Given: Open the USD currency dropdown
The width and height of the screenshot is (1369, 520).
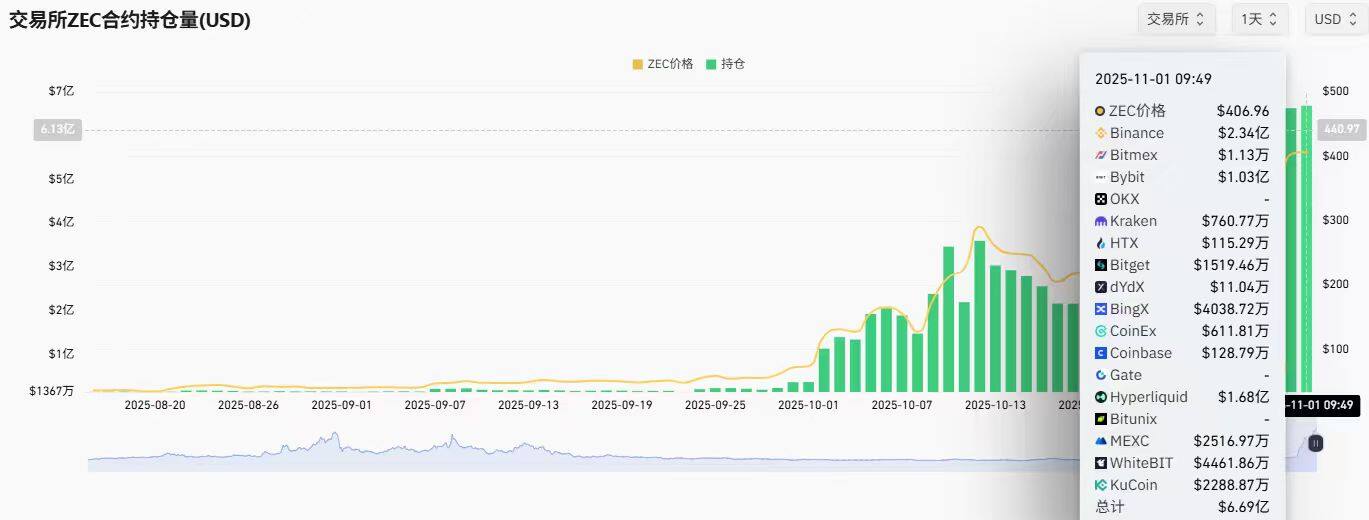Looking at the screenshot, I should 1335,19.
